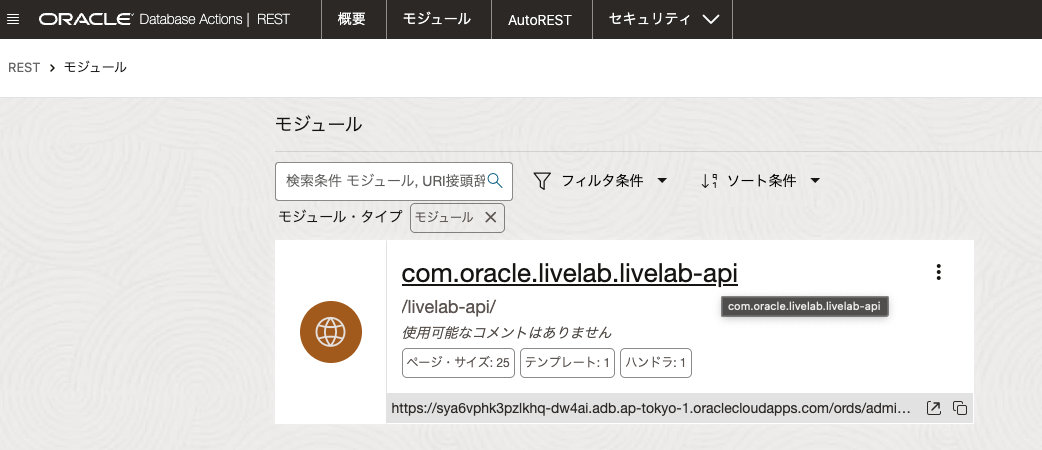Go to REST in the breadcrumb
The height and width of the screenshot is (450, 1042).
[24, 67]
